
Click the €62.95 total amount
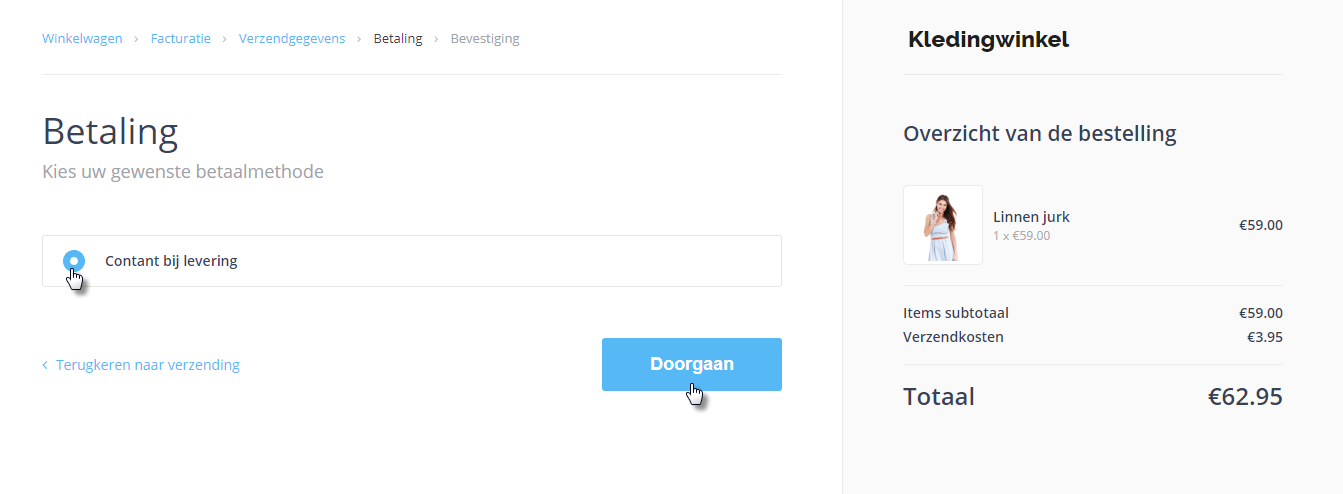click(1244, 396)
